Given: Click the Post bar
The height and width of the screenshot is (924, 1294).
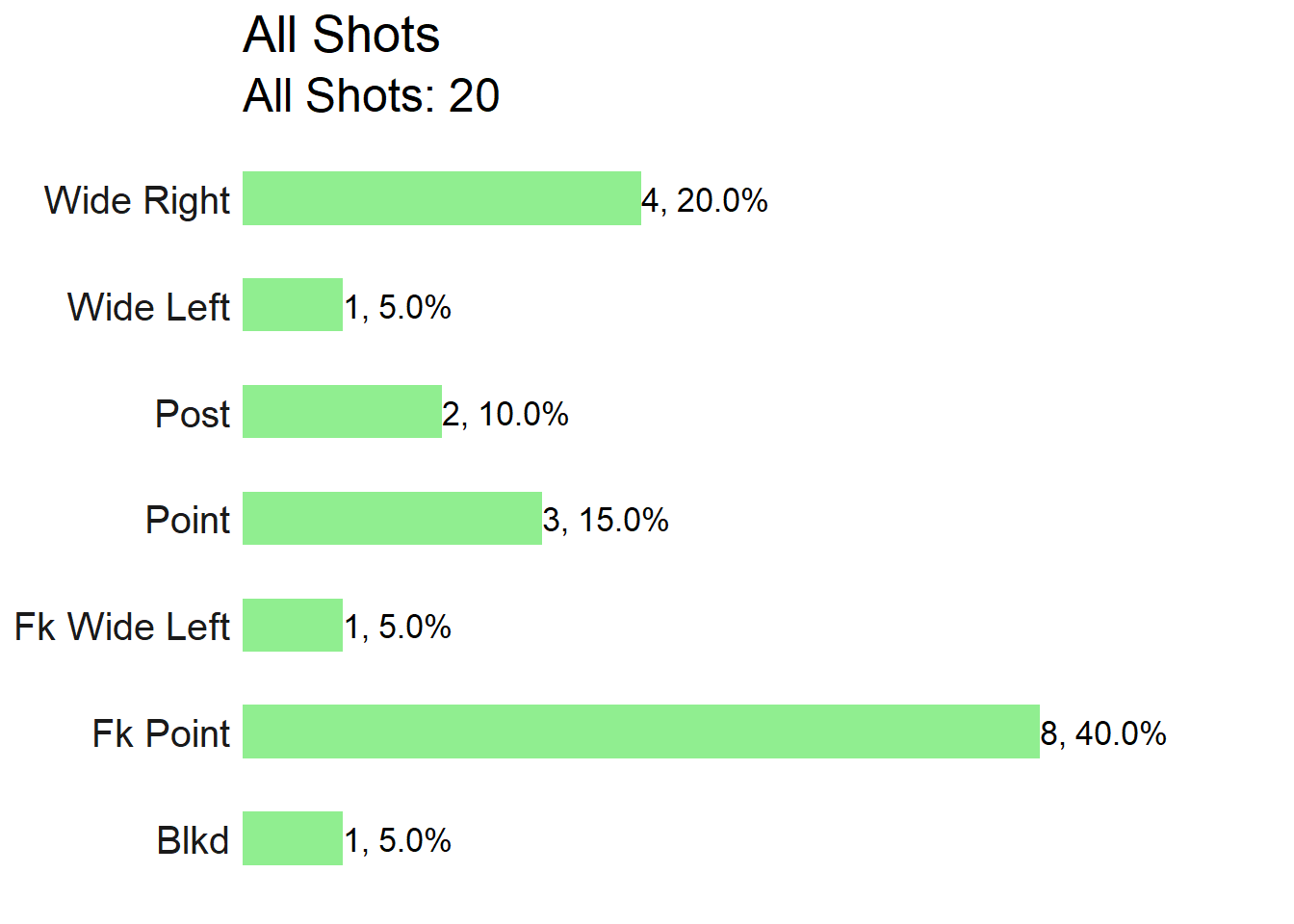Looking at the screenshot, I should pos(342,411).
